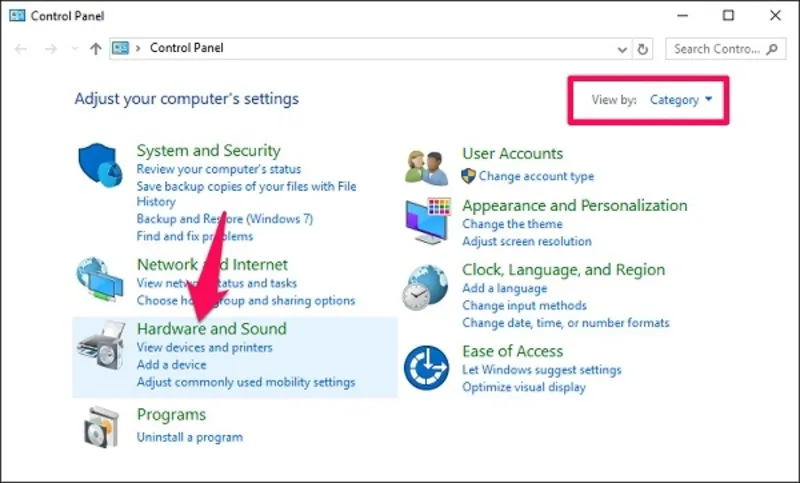The image size is (800, 483).
Task: Open the Programs heading link
Action: click(x=171, y=415)
